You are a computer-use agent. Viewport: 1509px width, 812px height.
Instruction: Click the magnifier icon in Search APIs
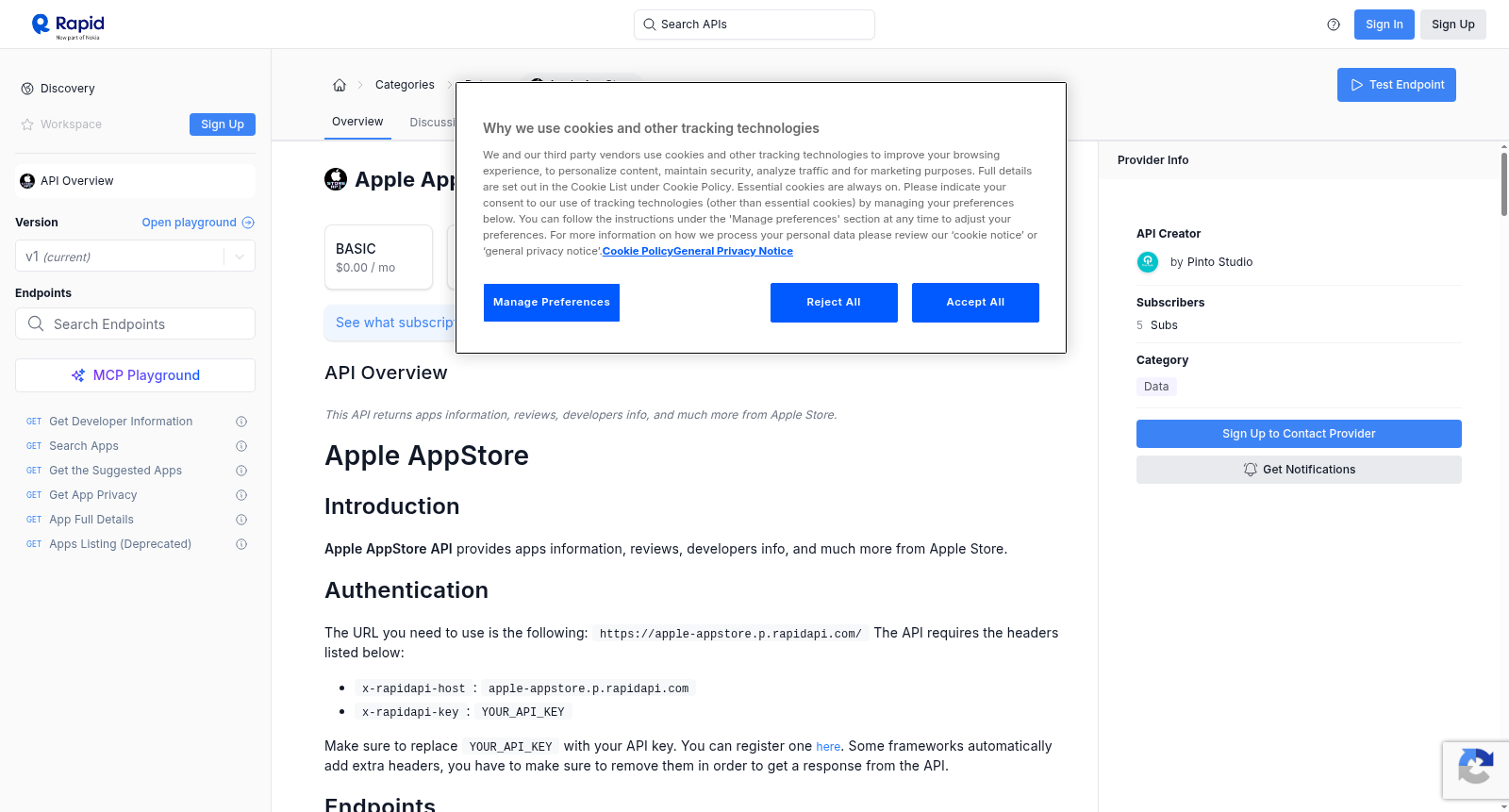coord(650,25)
